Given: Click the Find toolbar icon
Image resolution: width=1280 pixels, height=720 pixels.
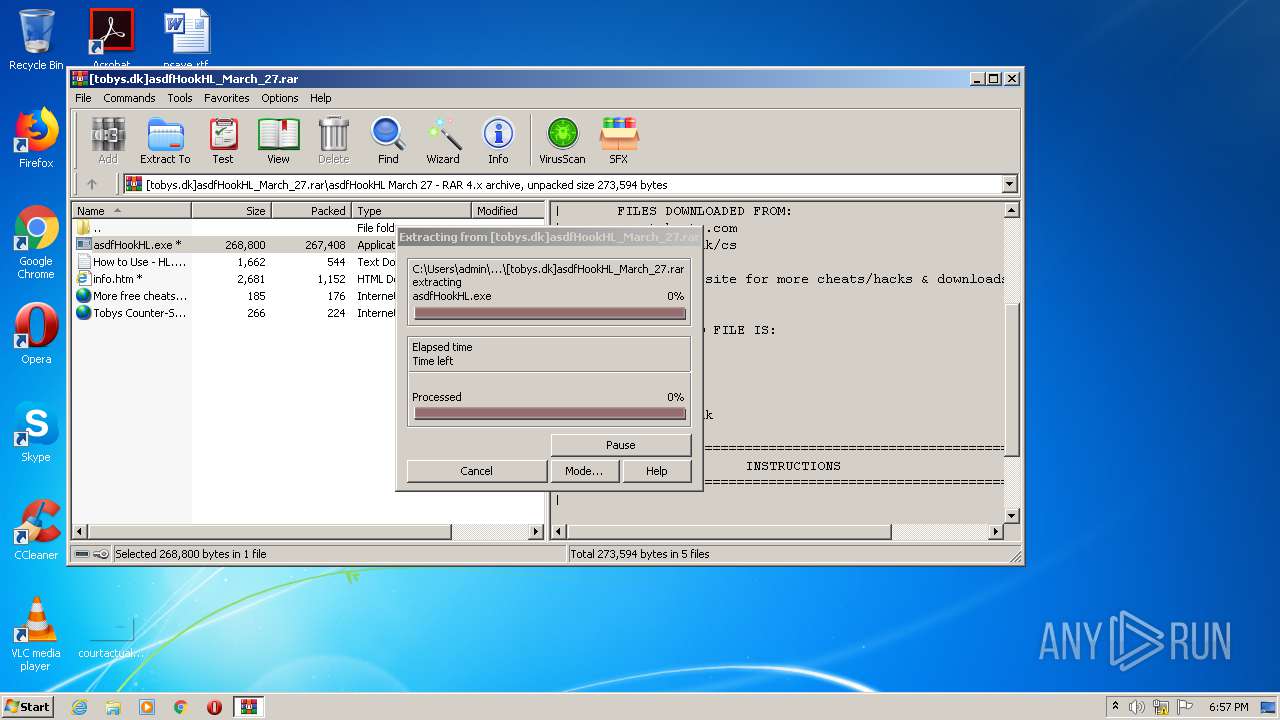Looking at the screenshot, I should coord(388,140).
